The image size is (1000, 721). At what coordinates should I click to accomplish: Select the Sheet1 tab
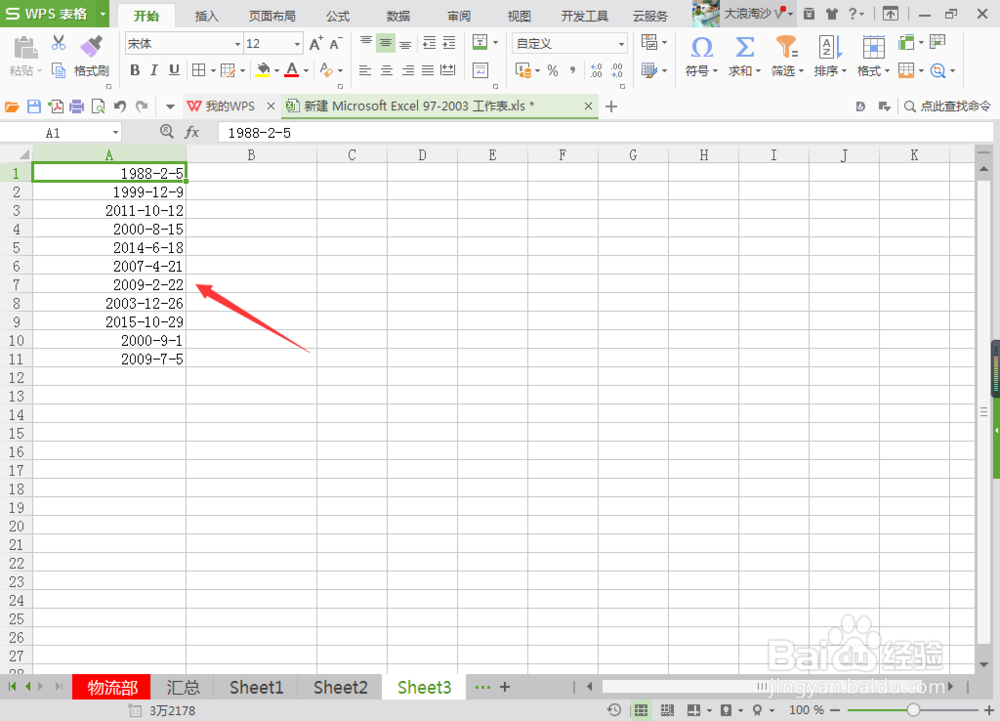[256, 687]
